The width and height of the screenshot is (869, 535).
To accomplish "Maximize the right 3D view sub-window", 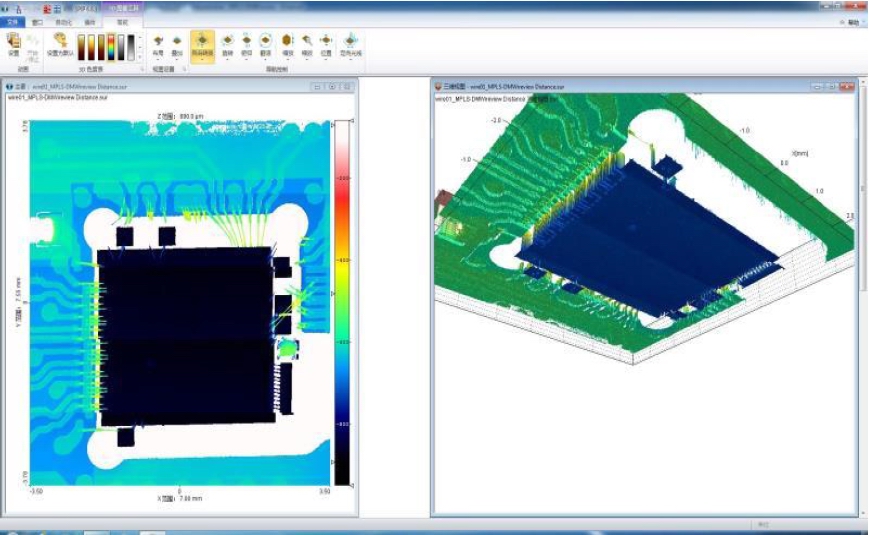I will coord(832,86).
